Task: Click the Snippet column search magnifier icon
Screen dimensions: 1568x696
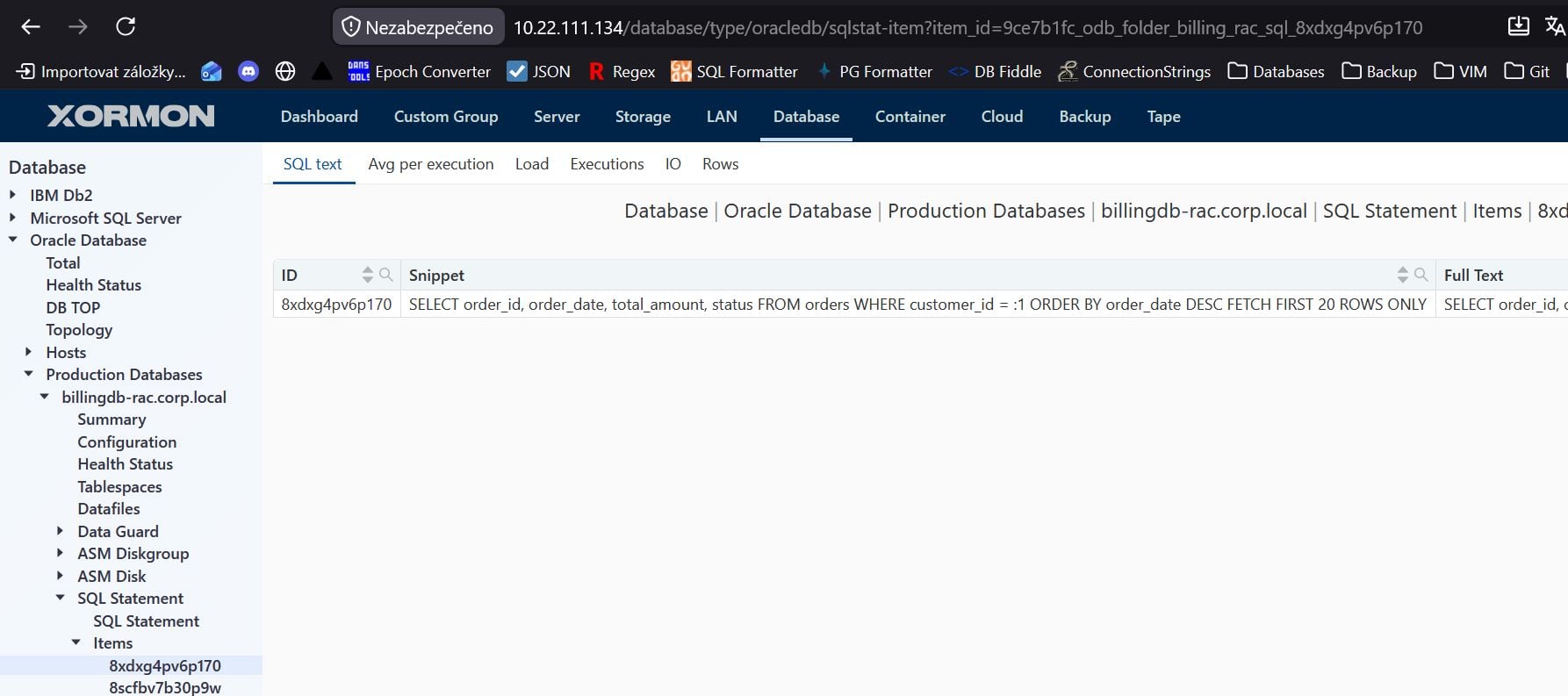Action: click(x=1421, y=275)
